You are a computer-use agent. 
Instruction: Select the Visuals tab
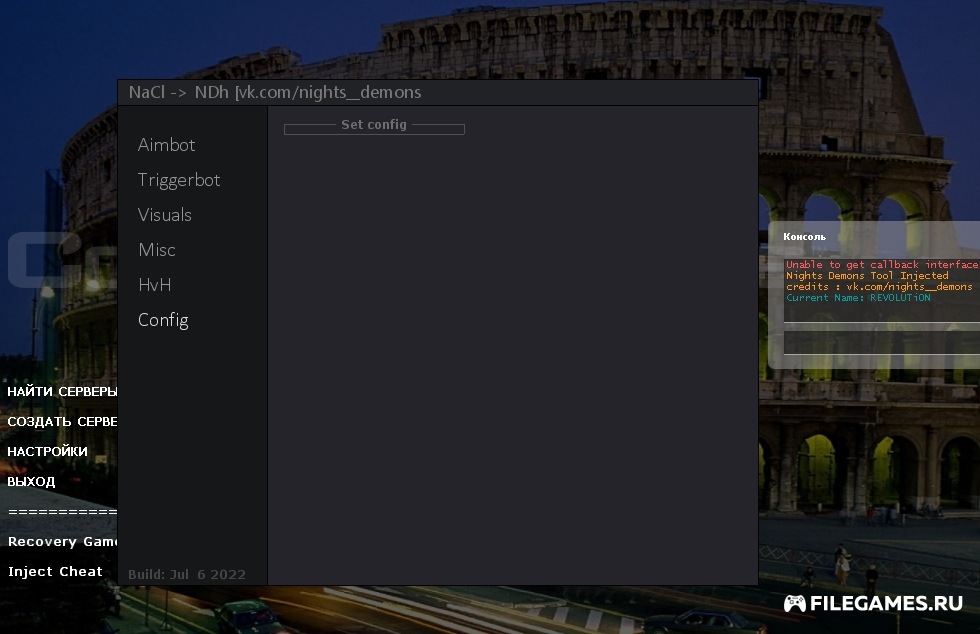[164, 214]
